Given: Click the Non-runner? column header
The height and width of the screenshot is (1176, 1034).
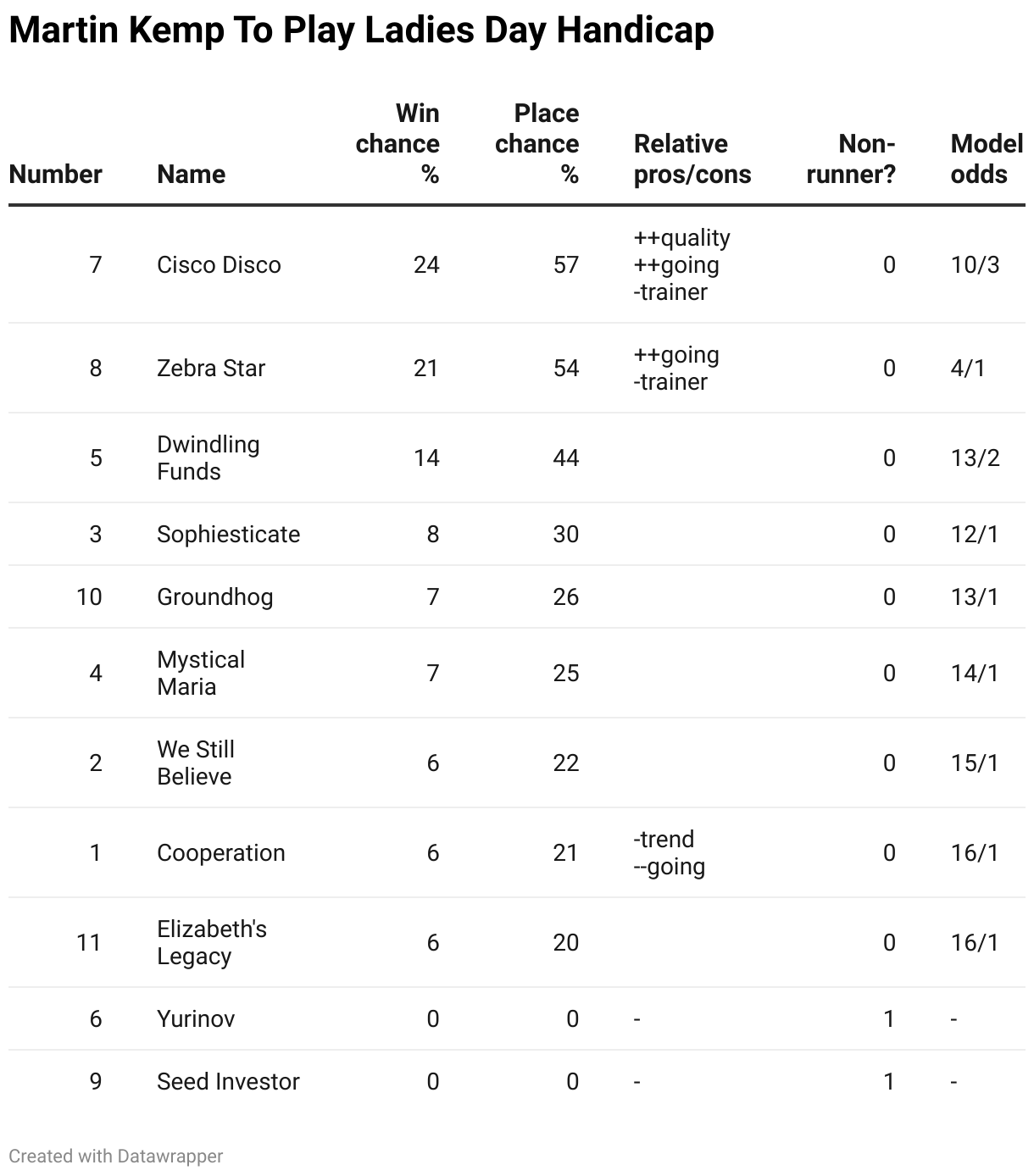Looking at the screenshot, I should tap(852, 158).
